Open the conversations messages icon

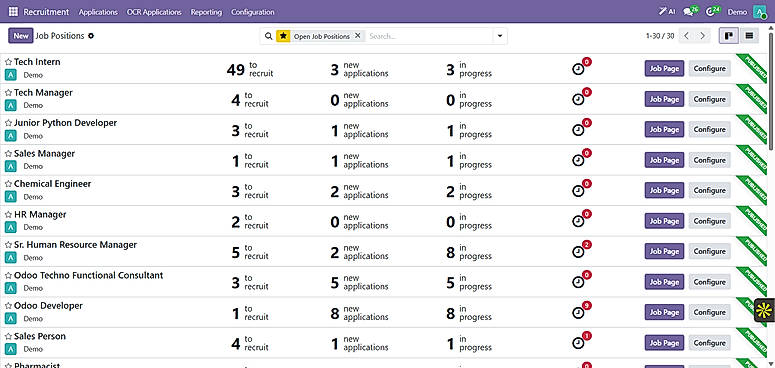click(690, 11)
